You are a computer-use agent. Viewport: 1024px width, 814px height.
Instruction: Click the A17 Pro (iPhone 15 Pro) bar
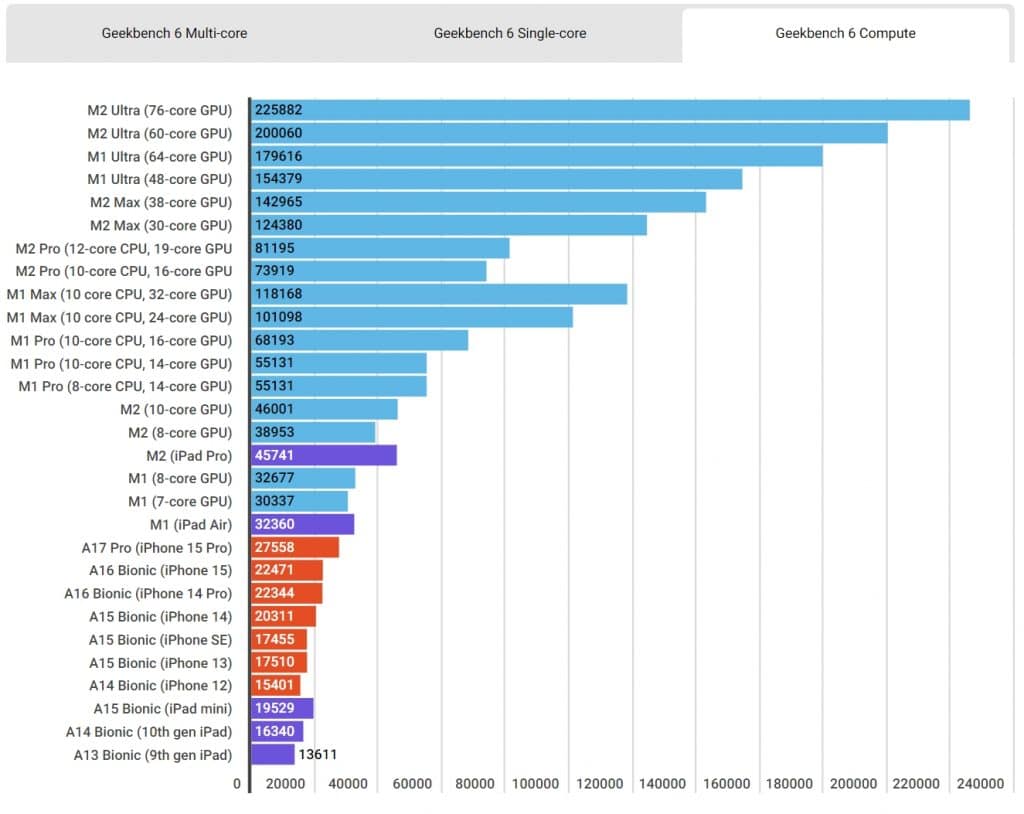coord(295,547)
